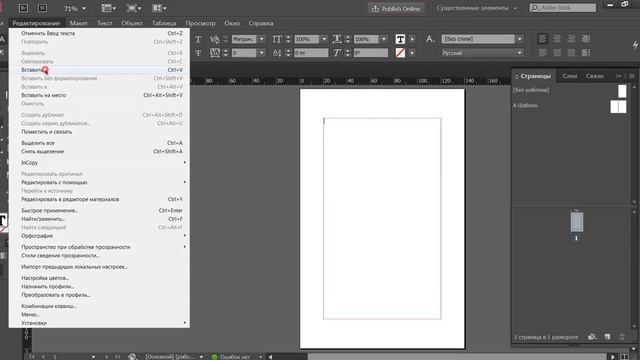Expand Редактировать с помощью submenu

(x=99, y=182)
